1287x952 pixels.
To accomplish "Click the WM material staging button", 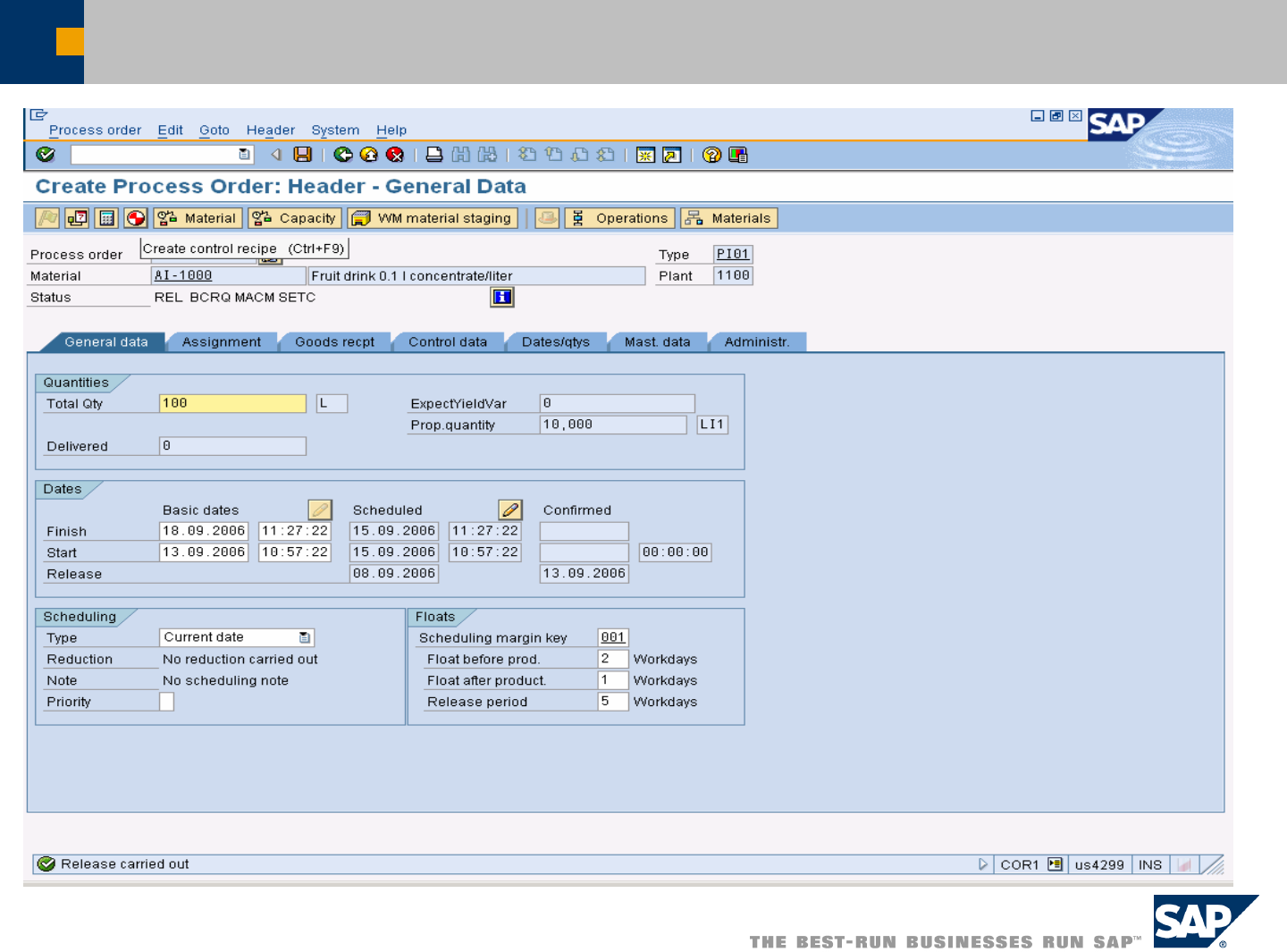I will pos(433,218).
